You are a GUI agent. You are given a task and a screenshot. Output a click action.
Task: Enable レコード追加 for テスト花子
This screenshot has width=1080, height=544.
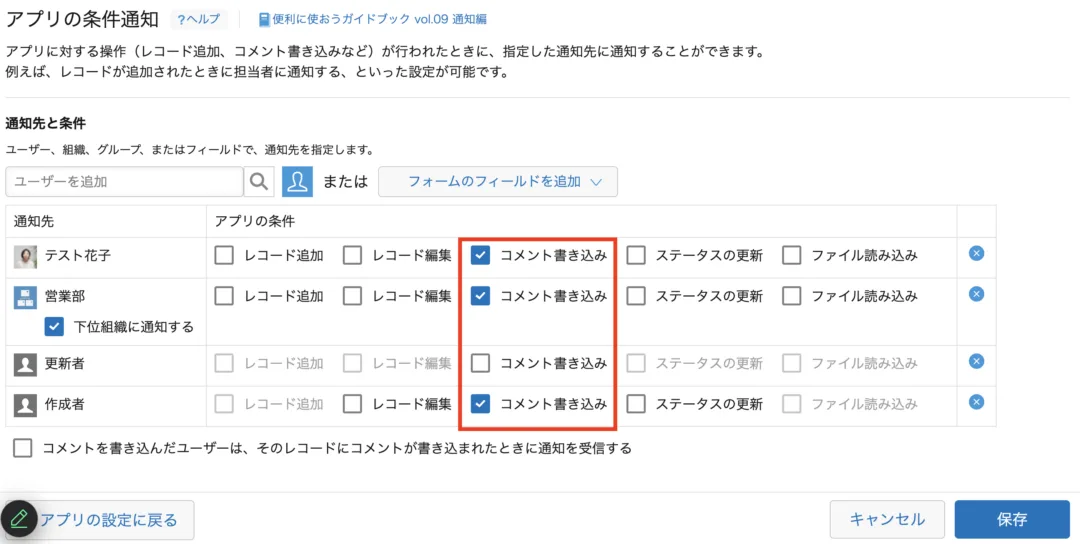[x=224, y=255]
